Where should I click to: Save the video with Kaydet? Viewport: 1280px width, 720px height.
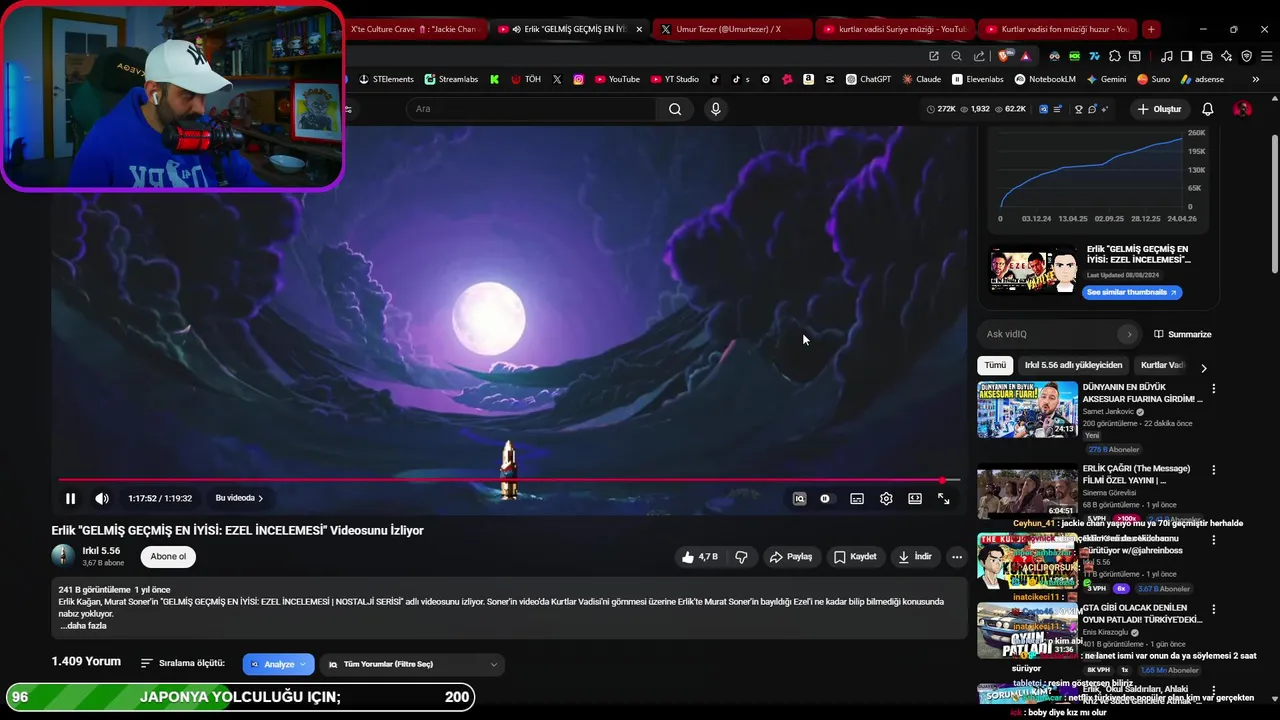[855, 557]
